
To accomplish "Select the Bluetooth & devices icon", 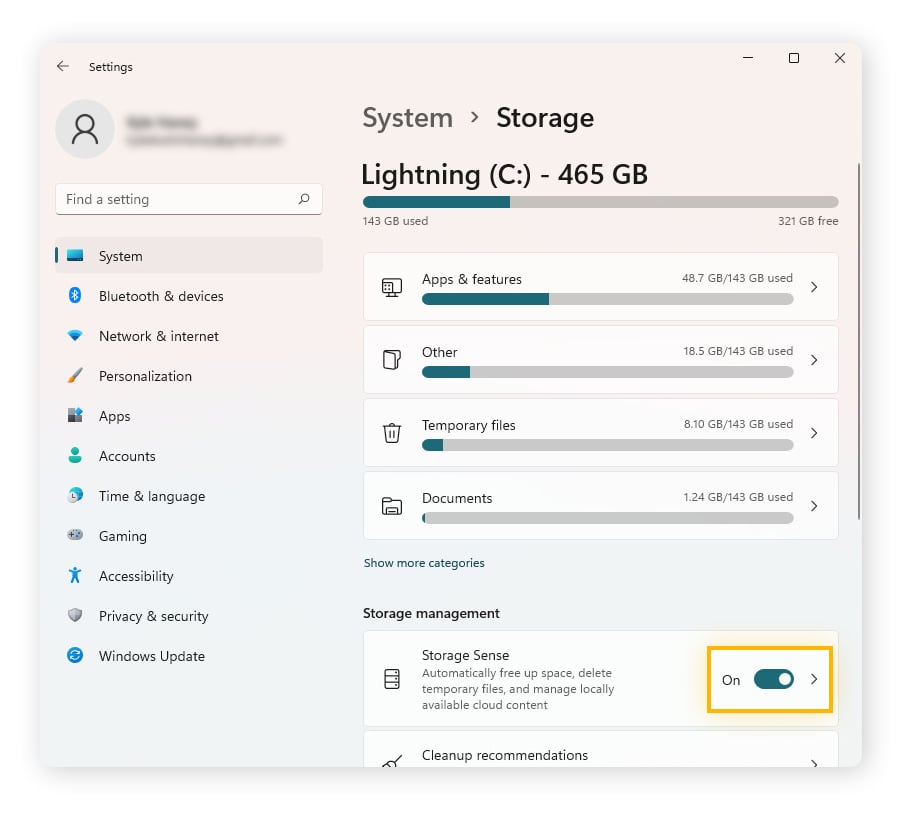I will (x=77, y=296).
